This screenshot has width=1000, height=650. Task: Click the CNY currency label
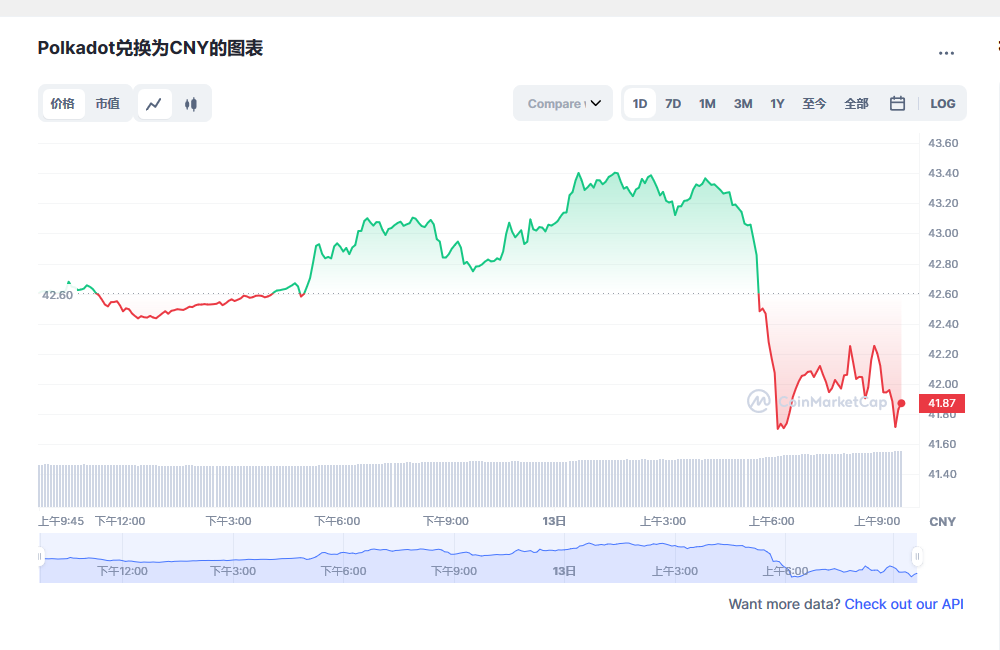pos(943,522)
